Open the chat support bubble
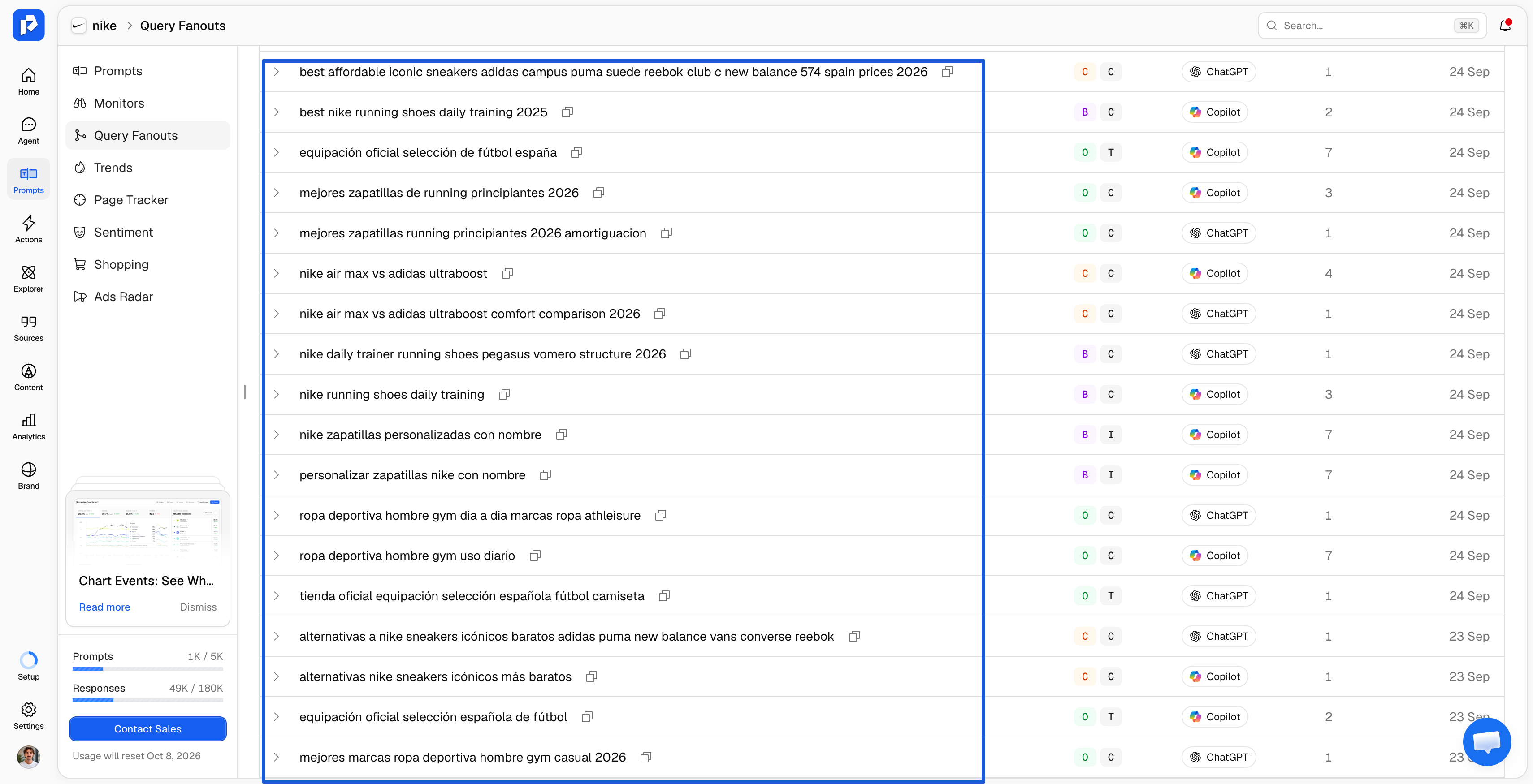 1486,741
